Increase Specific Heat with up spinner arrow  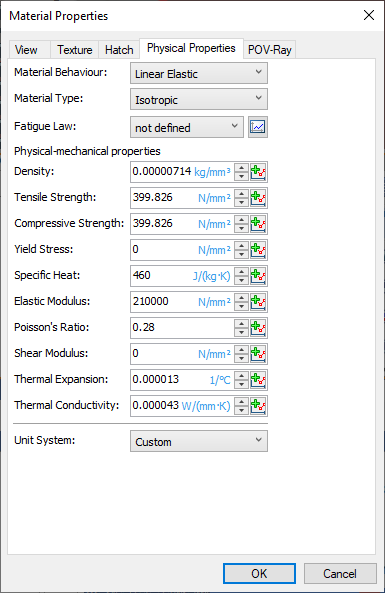coord(241,272)
